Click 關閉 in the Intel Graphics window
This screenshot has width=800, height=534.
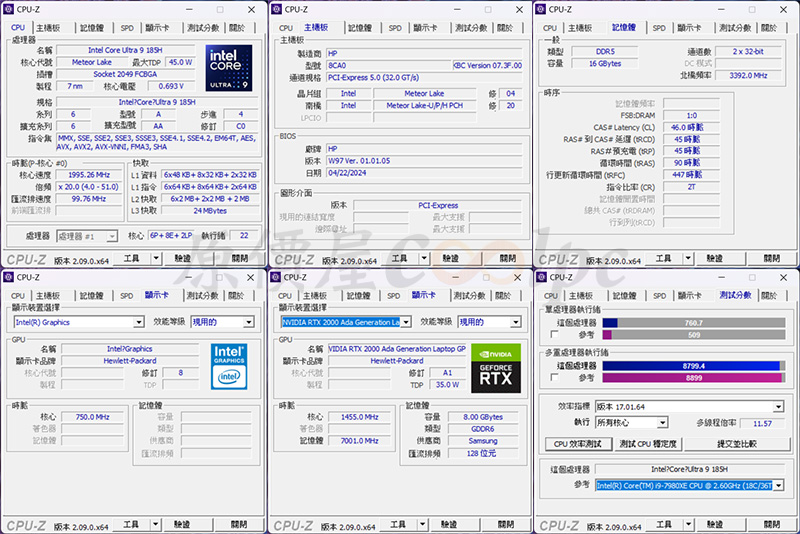[x=239, y=524]
